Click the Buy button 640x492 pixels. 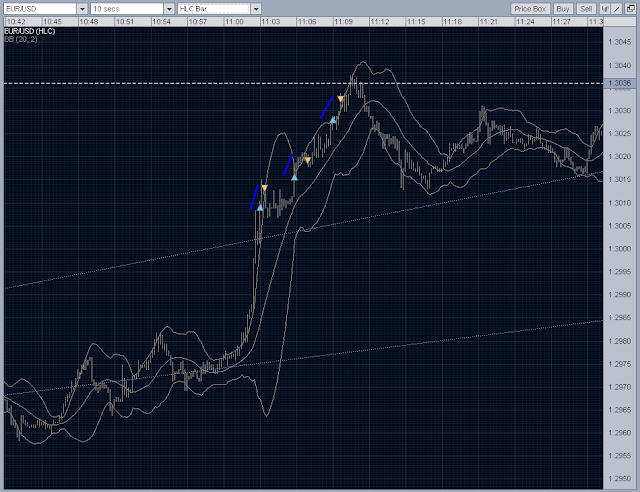(563, 9)
